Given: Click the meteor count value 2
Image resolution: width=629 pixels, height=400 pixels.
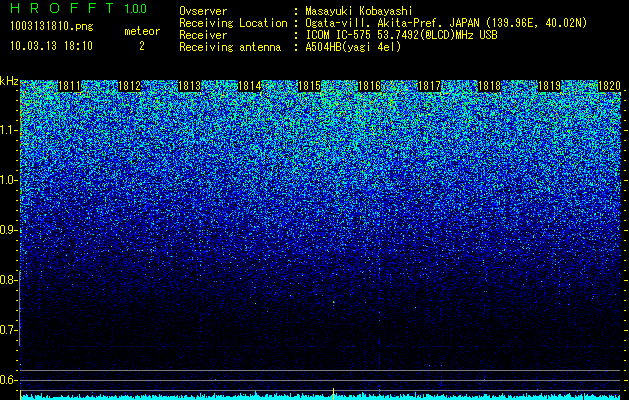Looking at the screenshot, I should [x=142, y=46].
